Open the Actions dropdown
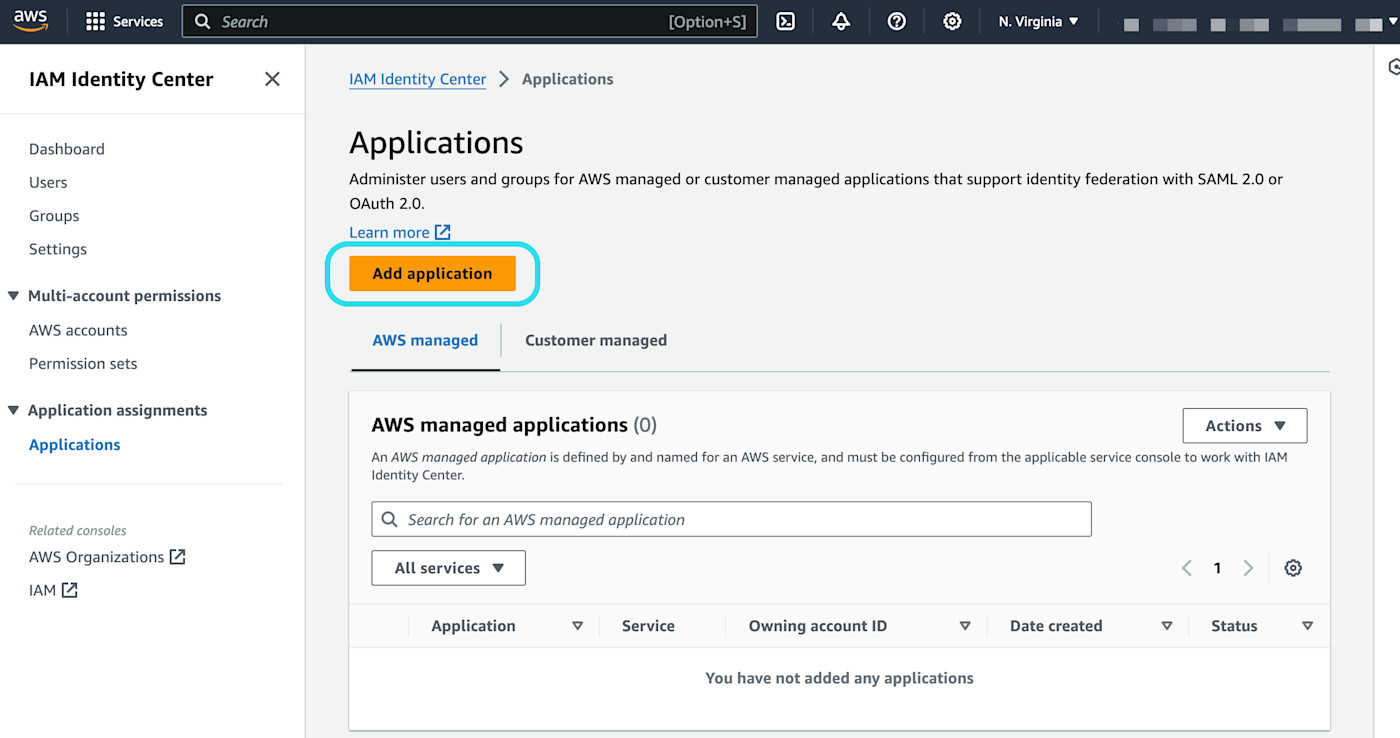The image size is (1400, 738). [x=1244, y=425]
